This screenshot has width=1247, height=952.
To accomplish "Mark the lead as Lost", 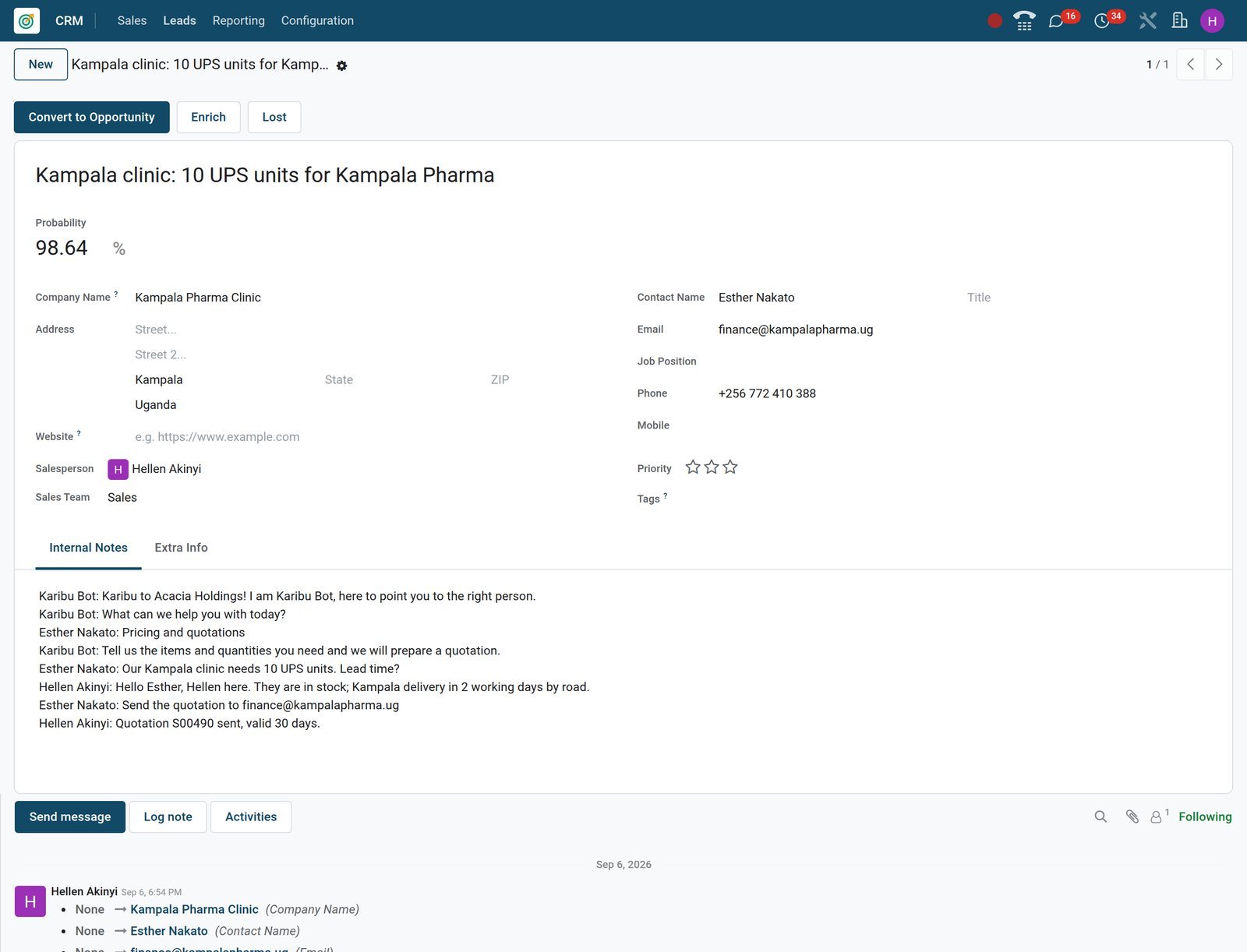I will point(274,117).
